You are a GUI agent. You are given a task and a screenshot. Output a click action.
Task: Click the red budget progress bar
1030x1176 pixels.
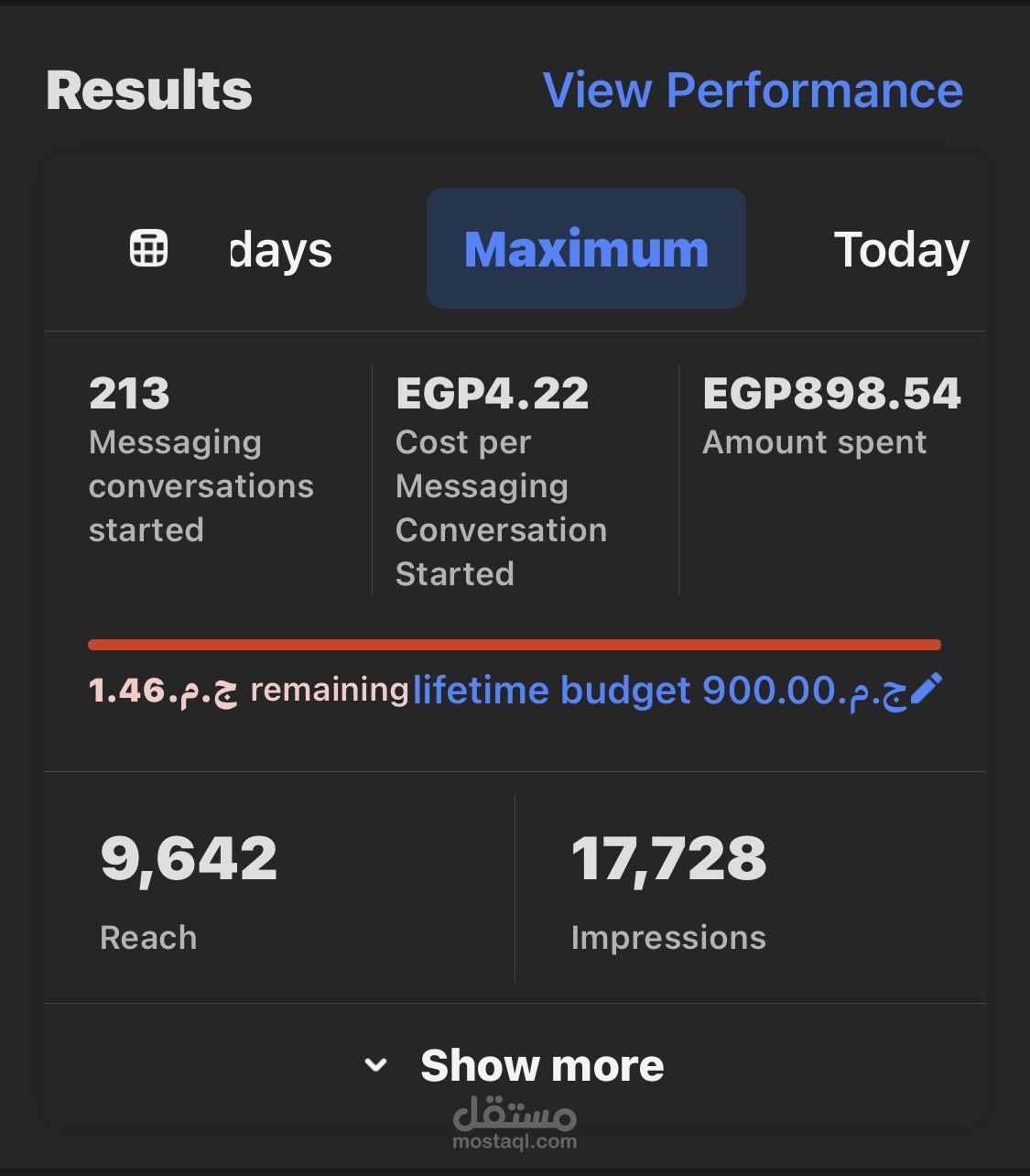[x=514, y=645]
